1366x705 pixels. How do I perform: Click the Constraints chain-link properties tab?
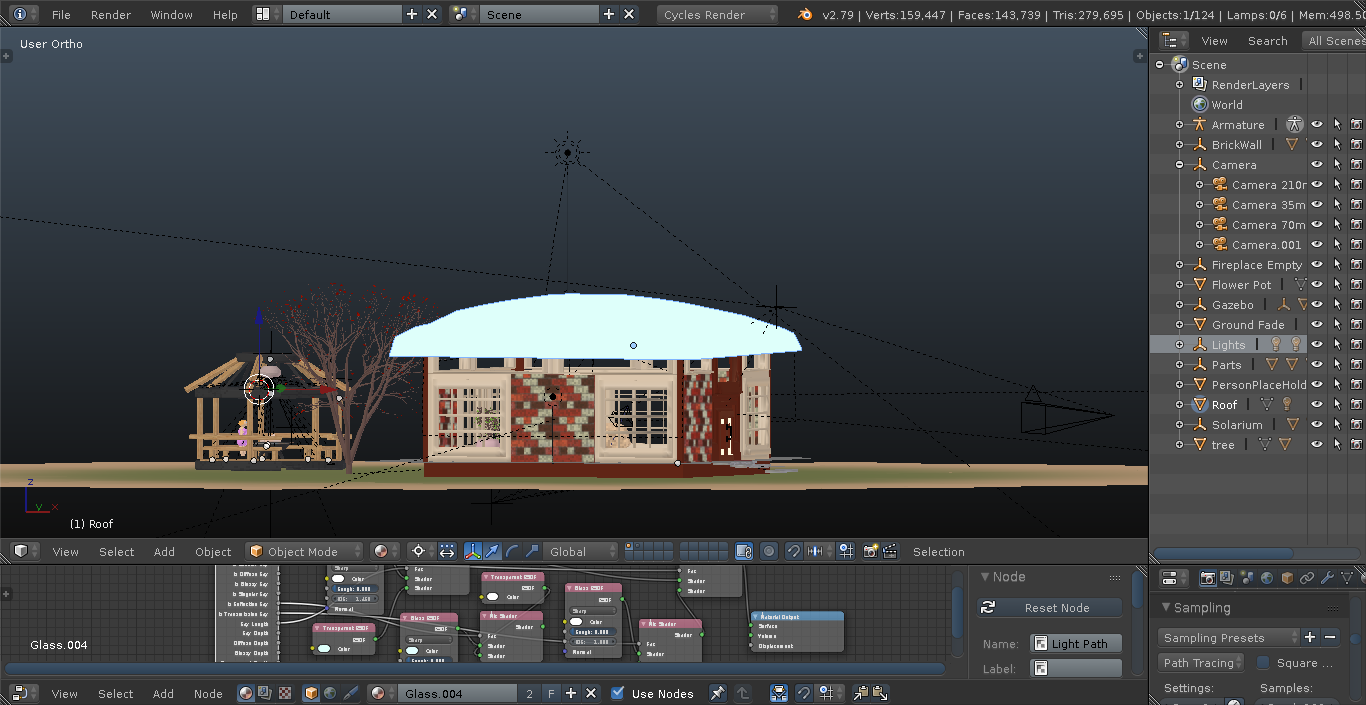point(1307,578)
